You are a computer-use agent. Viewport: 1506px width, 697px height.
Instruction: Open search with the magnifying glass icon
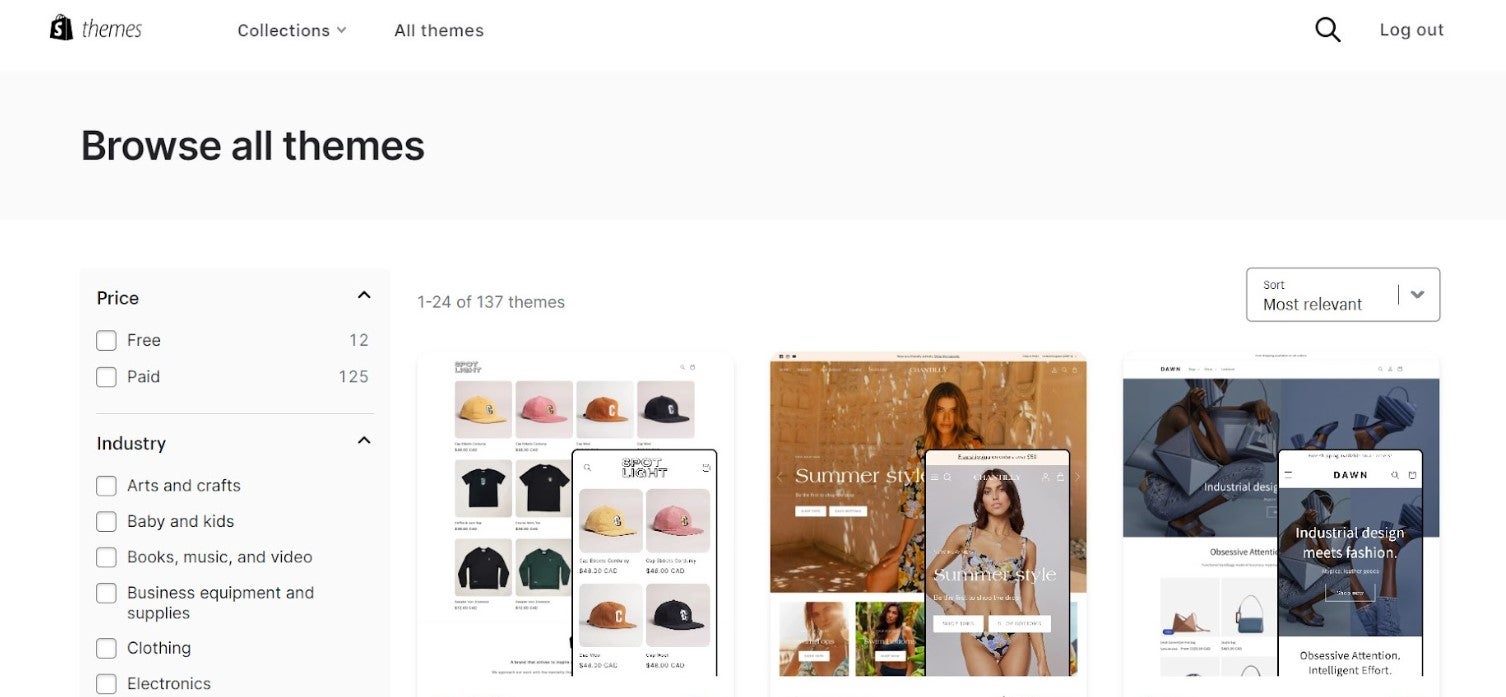[x=1327, y=30]
